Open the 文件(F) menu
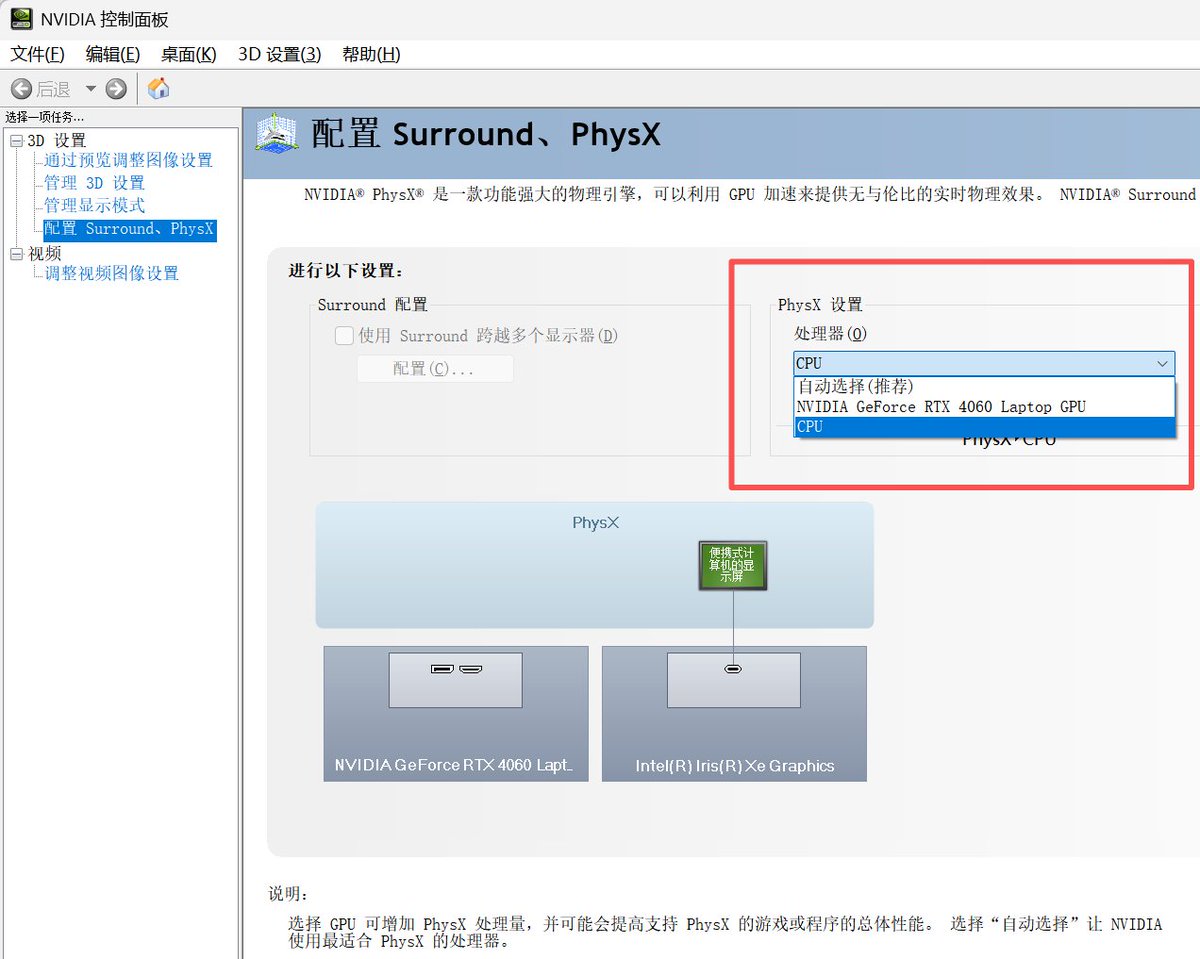This screenshot has width=1200, height=959. click(x=37, y=54)
